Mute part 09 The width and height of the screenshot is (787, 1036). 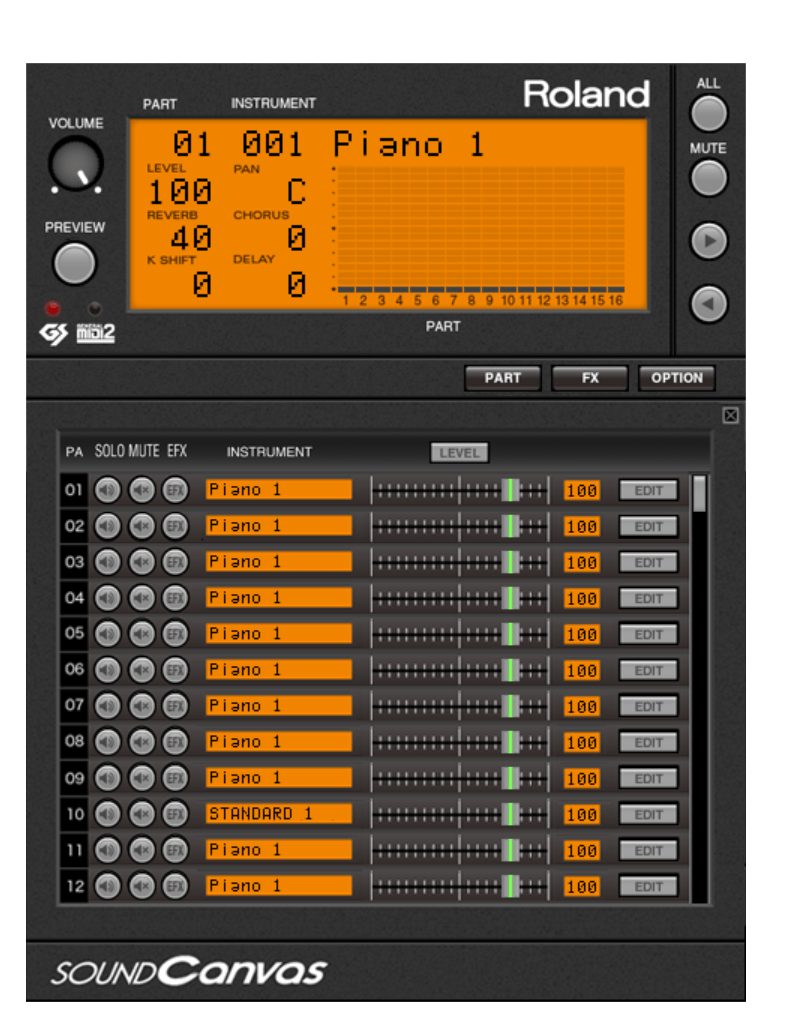141,778
